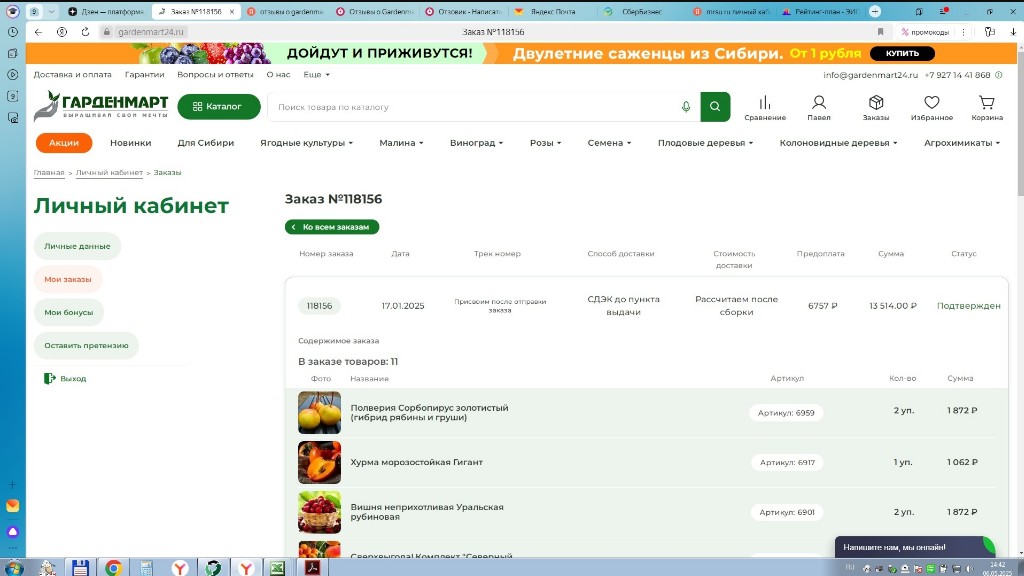Click the Alice assistant icon in sidebar

tap(12, 531)
